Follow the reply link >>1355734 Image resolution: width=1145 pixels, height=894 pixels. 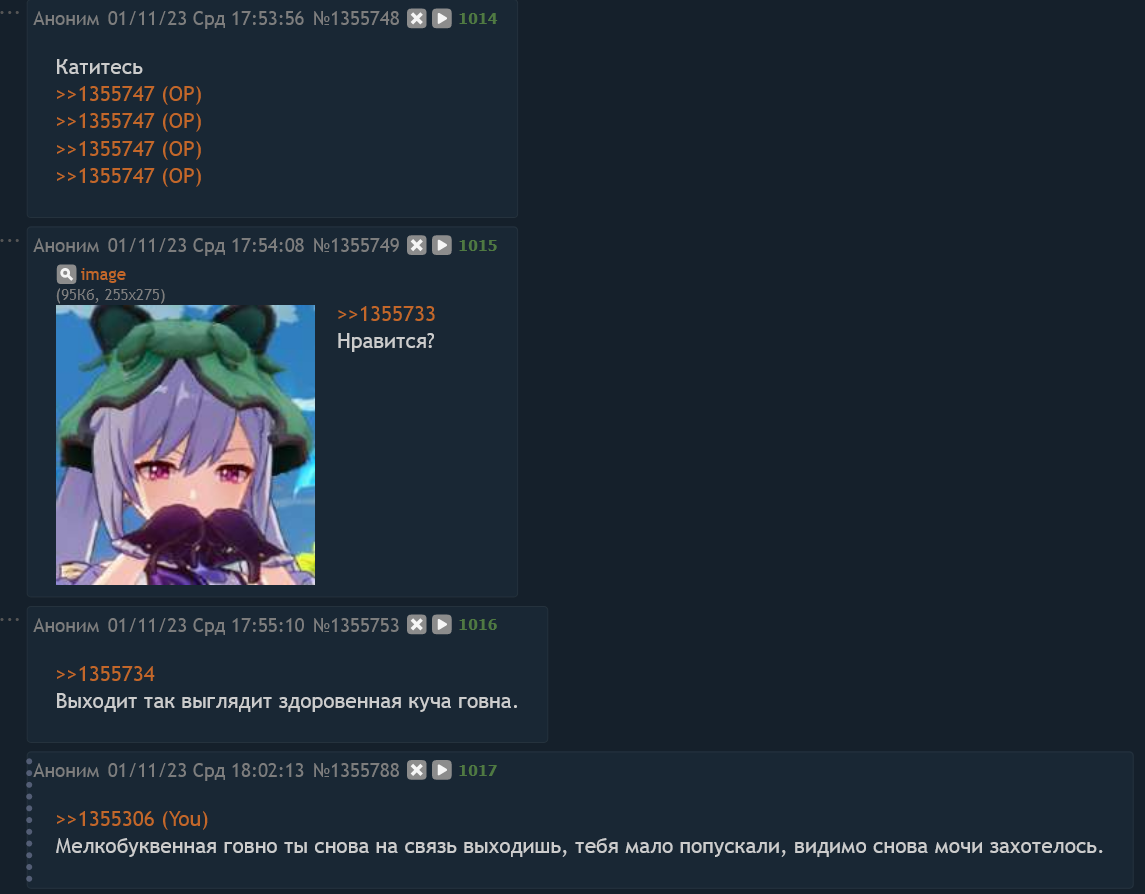click(105, 674)
